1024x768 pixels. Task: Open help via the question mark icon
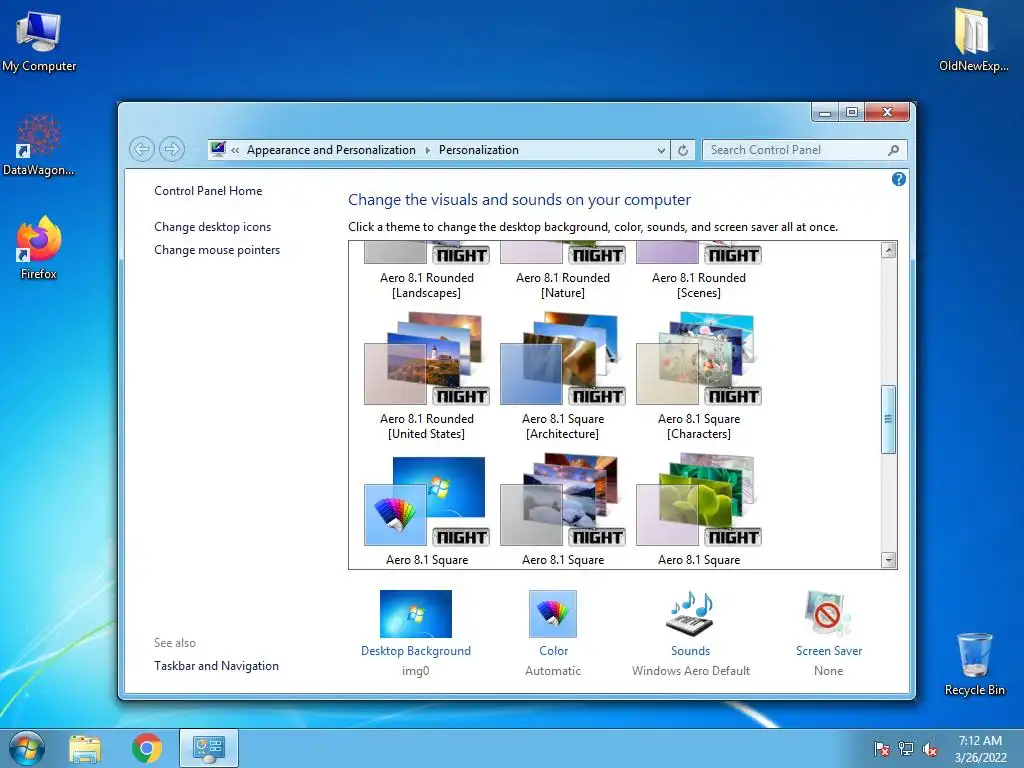point(899,179)
